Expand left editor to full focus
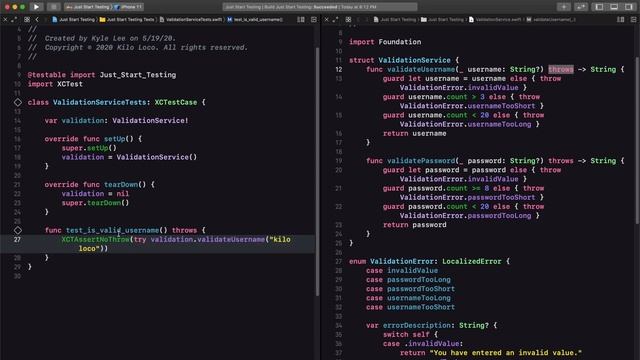Image resolution: width=640 pixels, height=360 pixels. point(14,19)
